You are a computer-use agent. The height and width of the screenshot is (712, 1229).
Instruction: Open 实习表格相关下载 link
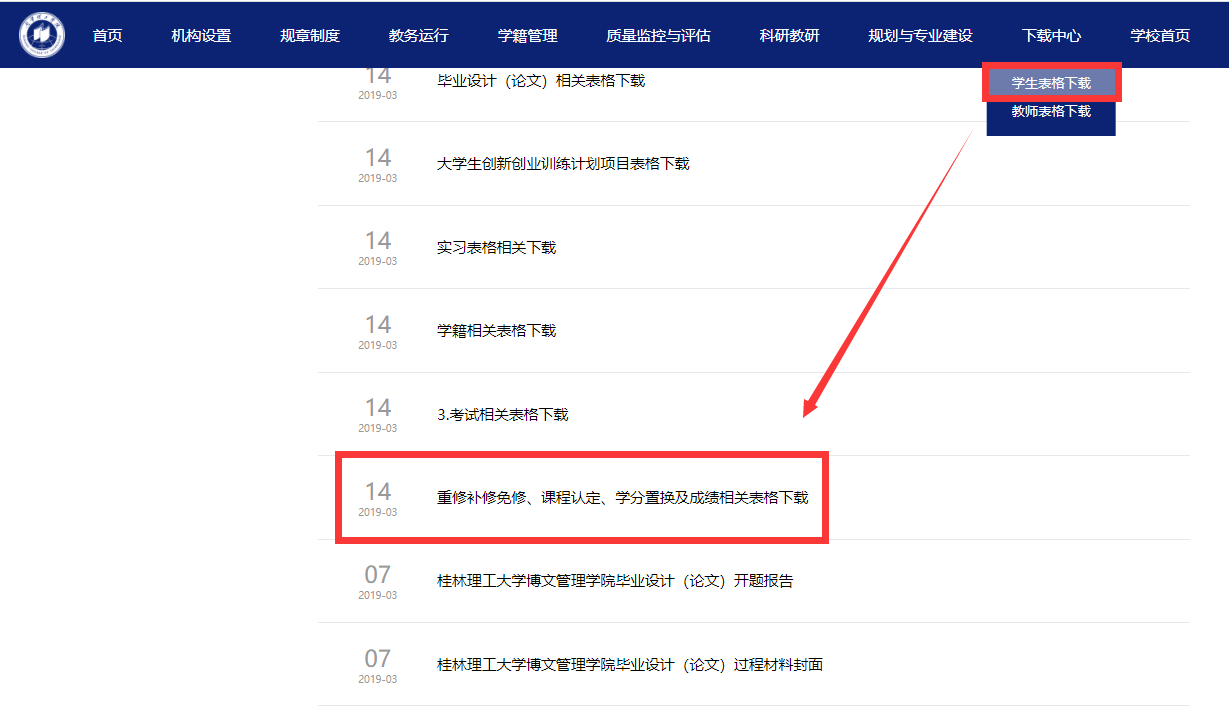(496, 247)
